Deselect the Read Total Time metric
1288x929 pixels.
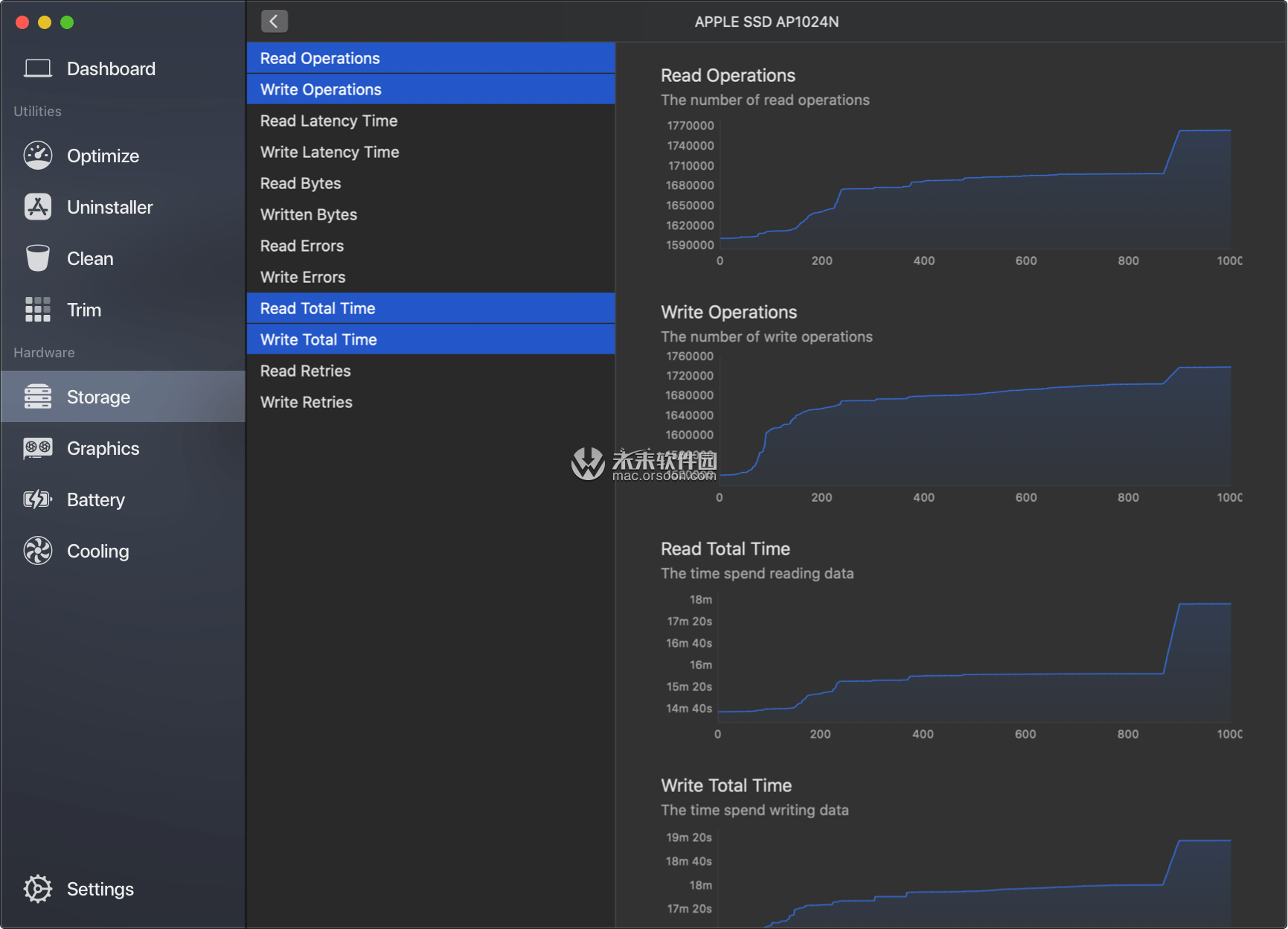pyautogui.click(x=431, y=308)
